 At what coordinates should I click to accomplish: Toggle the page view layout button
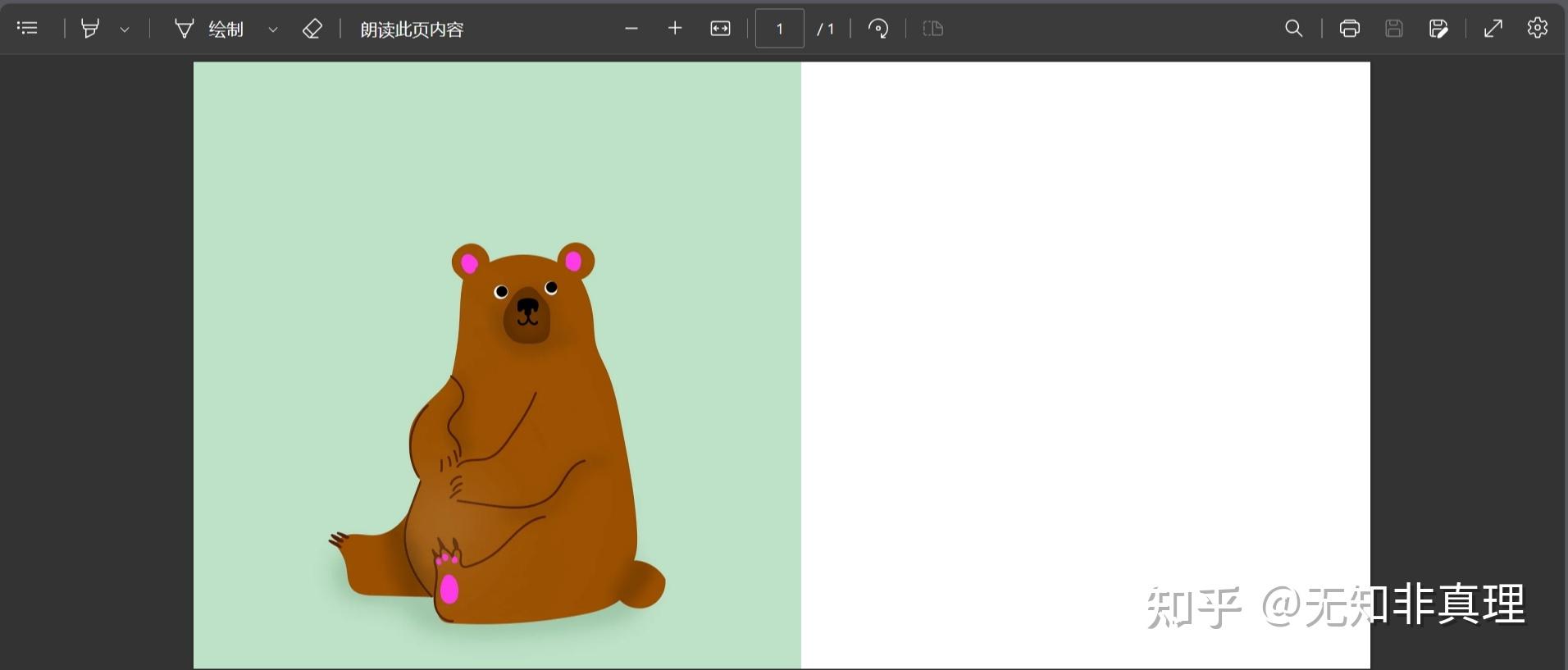933,29
